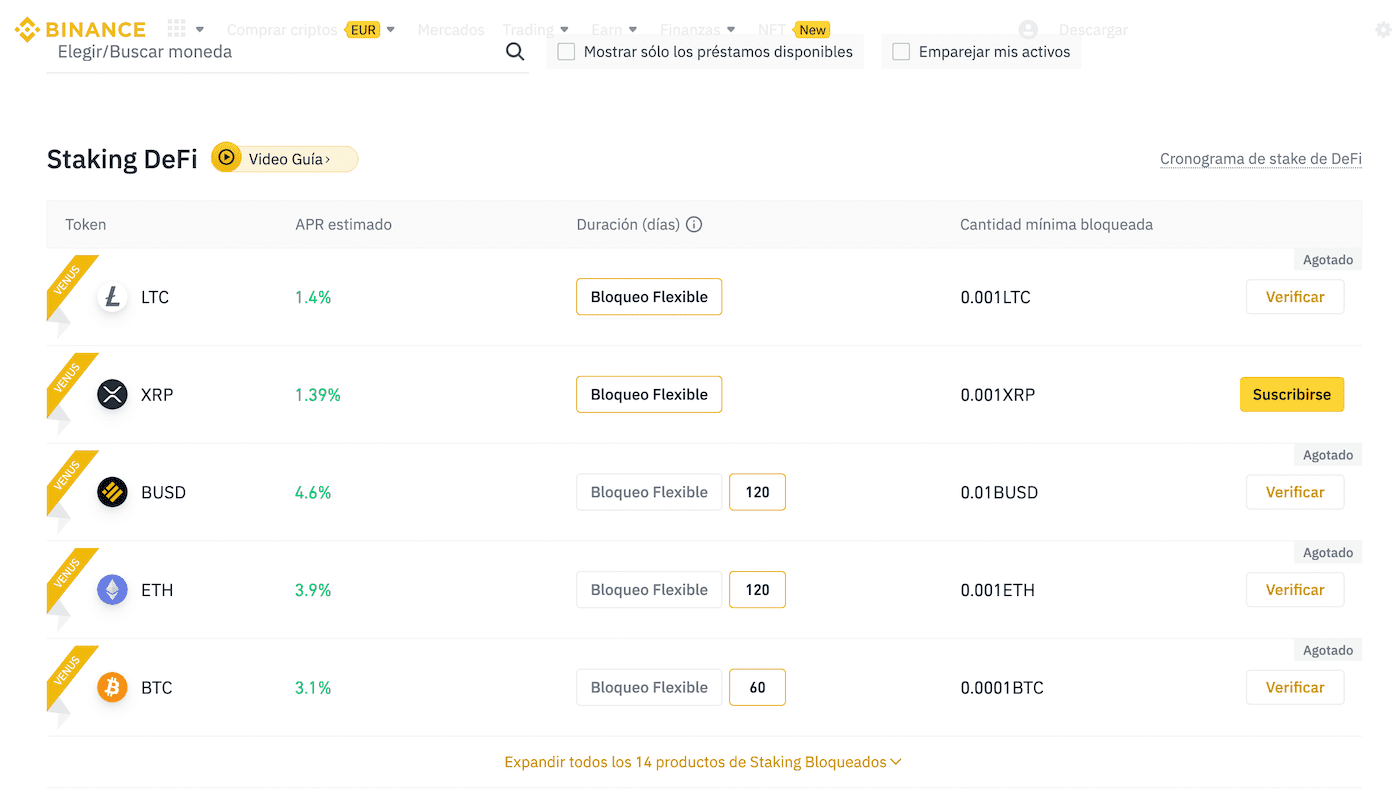The width and height of the screenshot is (1400, 792).
Task: Select Bloqueo Flexible for BUSD
Action: [649, 492]
